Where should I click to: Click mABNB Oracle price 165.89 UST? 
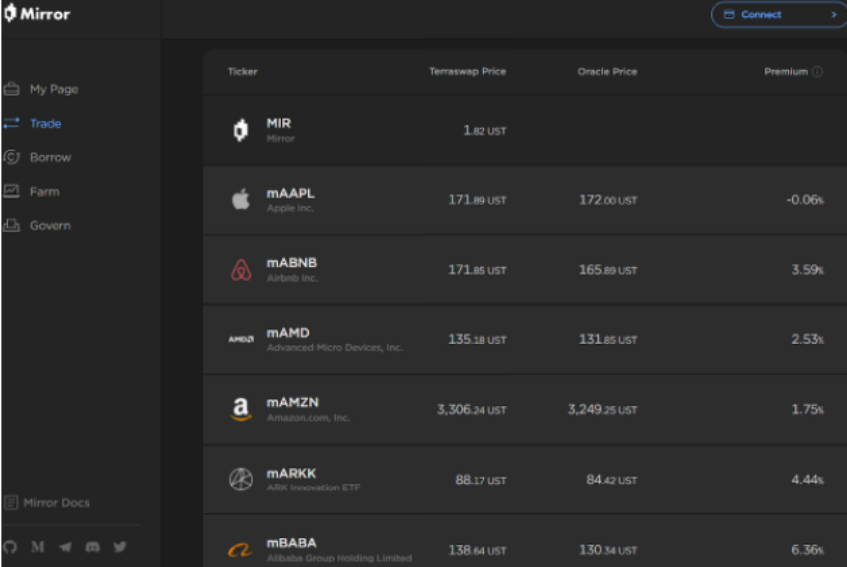click(x=608, y=270)
